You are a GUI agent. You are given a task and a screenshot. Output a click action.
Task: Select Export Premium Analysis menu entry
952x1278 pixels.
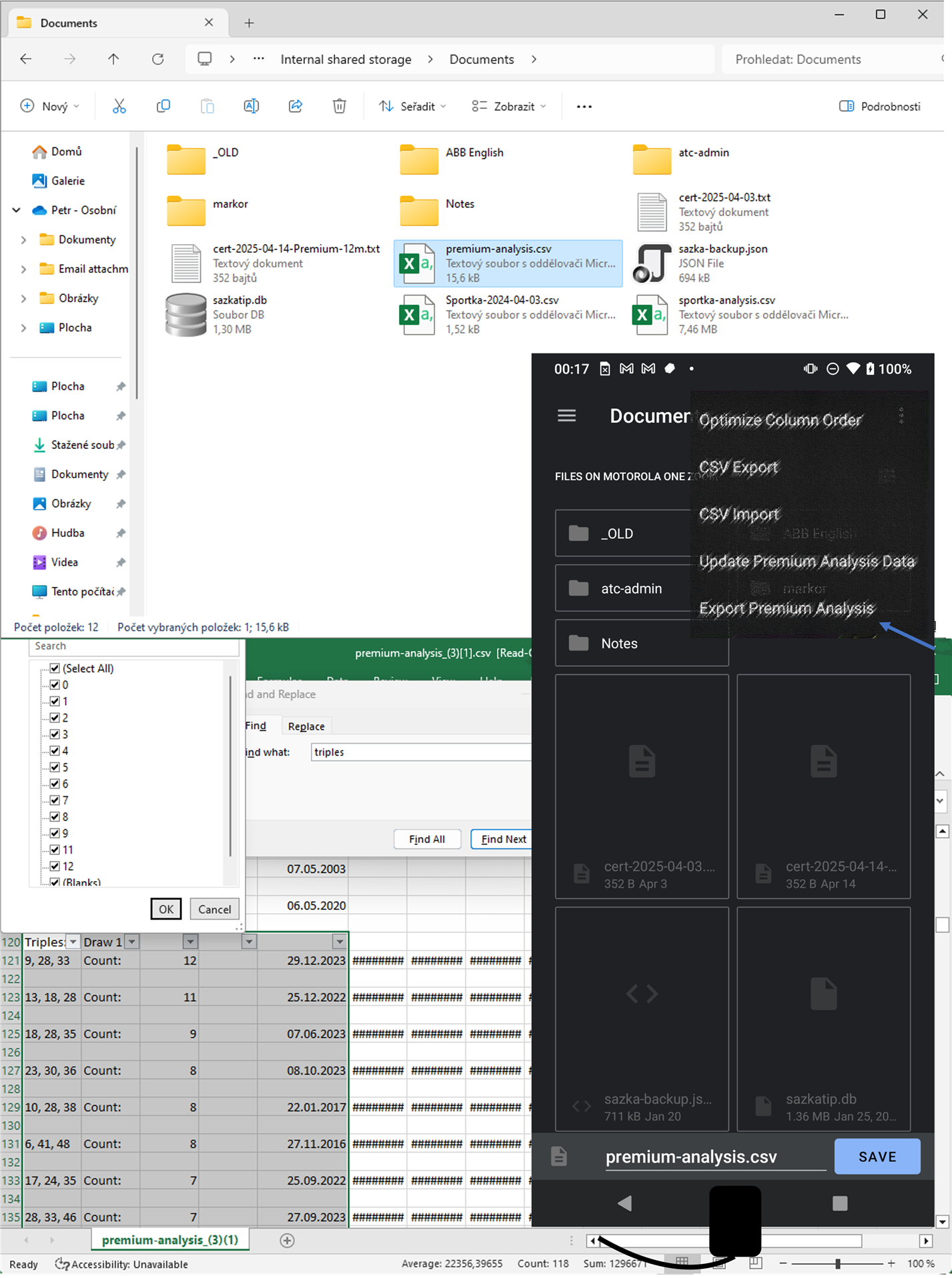pyautogui.click(x=787, y=608)
